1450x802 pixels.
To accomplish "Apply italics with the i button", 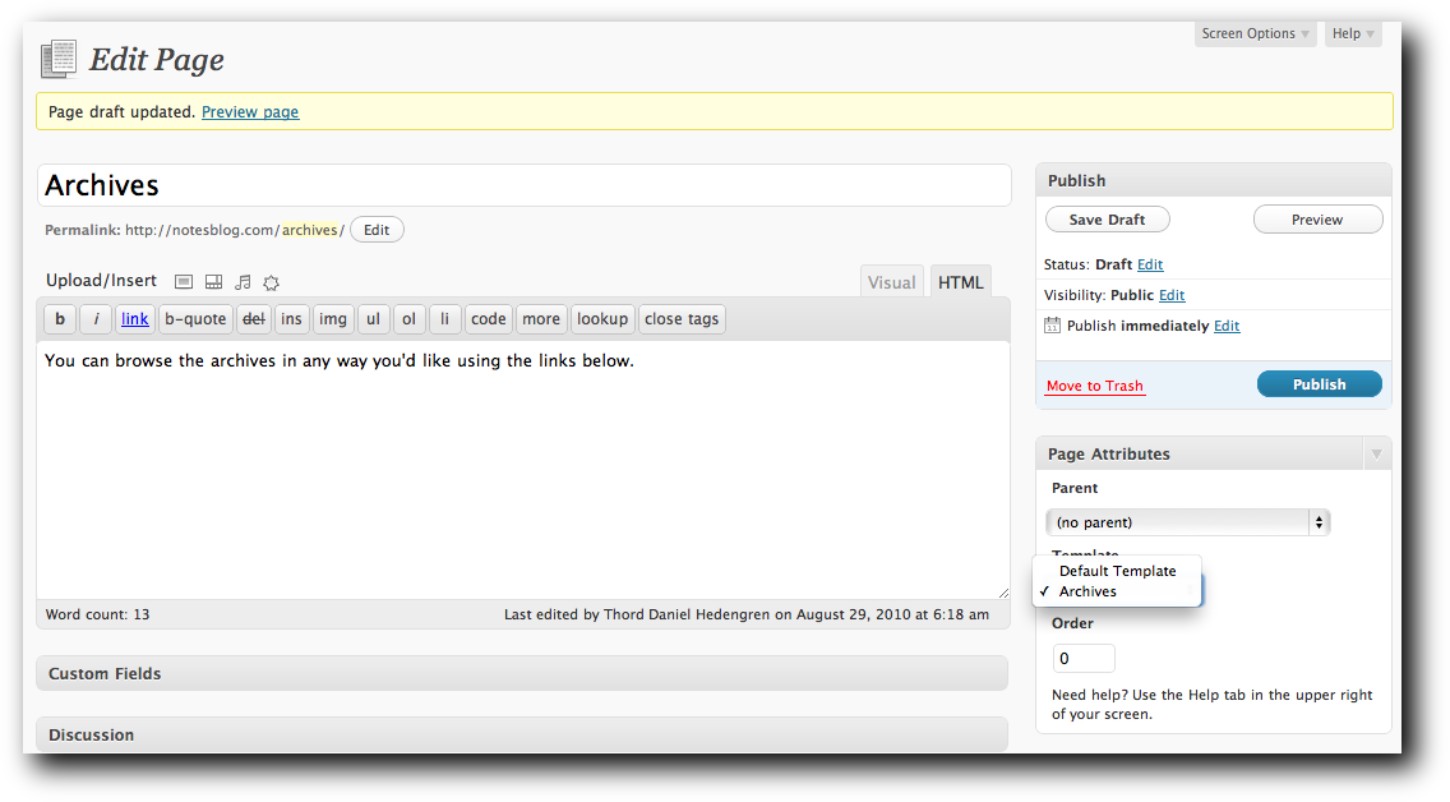I will tap(96, 319).
